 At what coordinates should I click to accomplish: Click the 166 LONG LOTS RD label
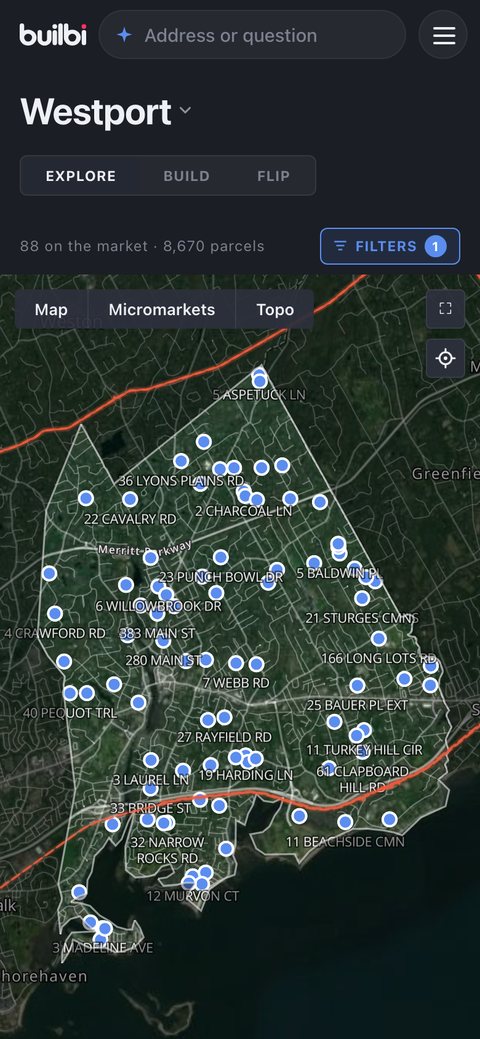(379, 659)
